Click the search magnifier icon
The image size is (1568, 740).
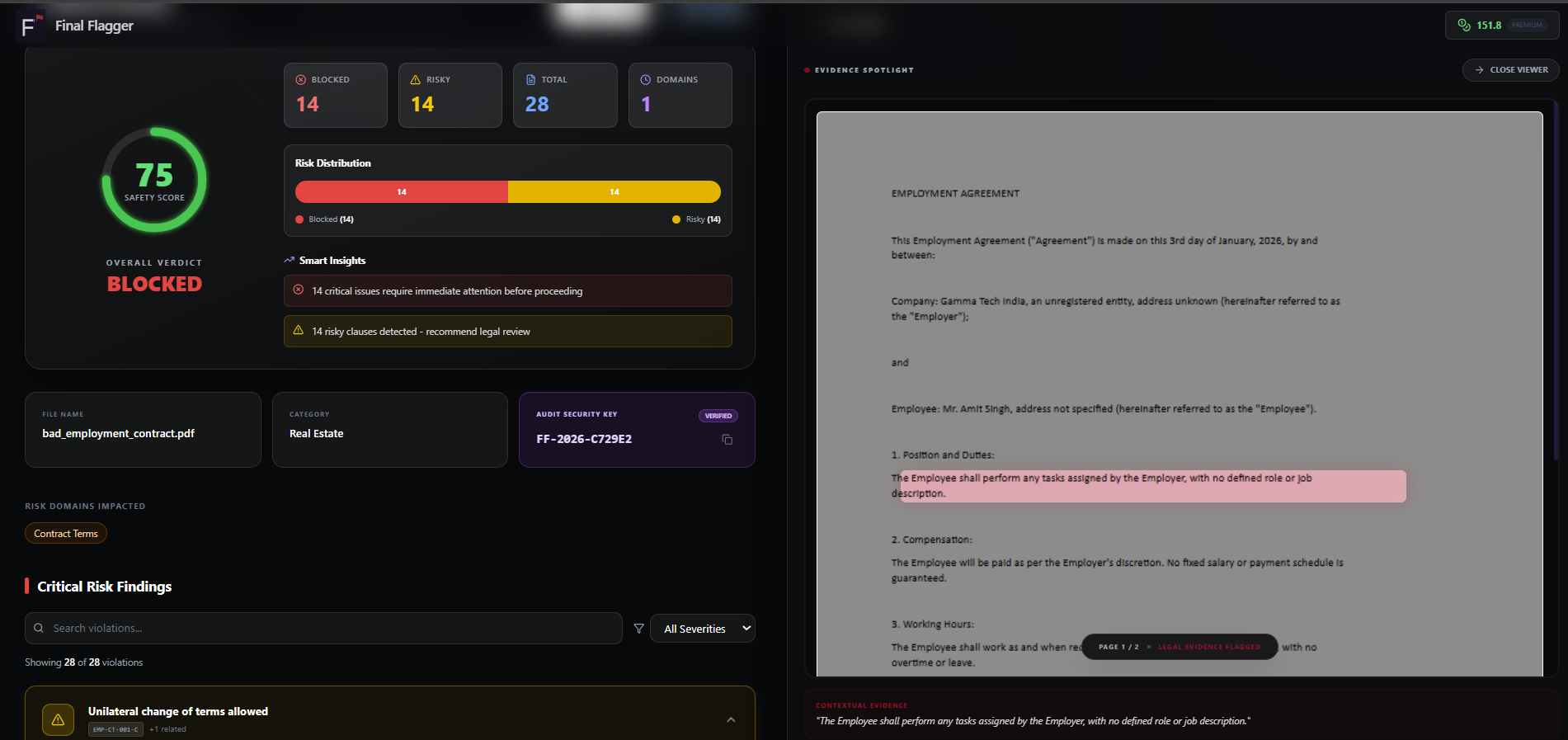pyautogui.click(x=39, y=628)
